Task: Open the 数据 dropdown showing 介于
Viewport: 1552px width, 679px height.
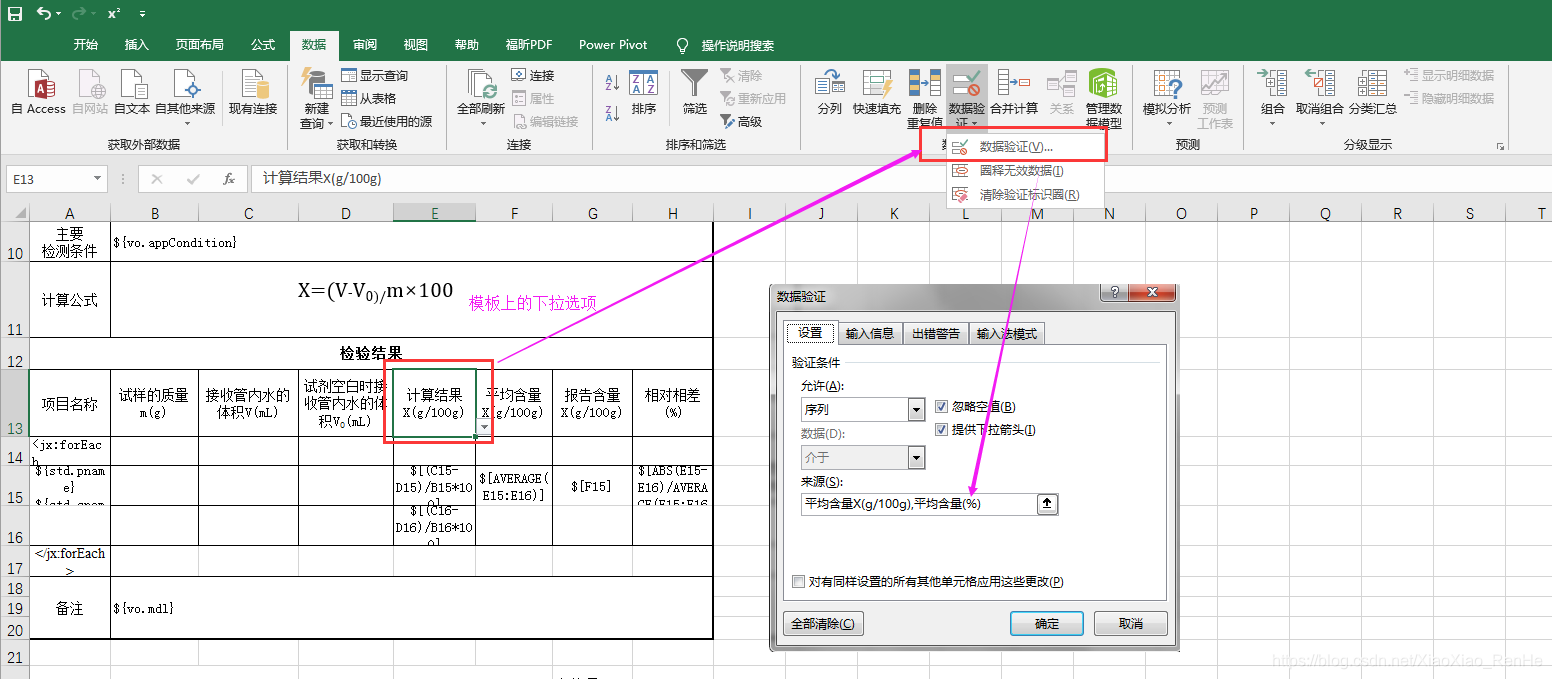Action: [915, 457]
